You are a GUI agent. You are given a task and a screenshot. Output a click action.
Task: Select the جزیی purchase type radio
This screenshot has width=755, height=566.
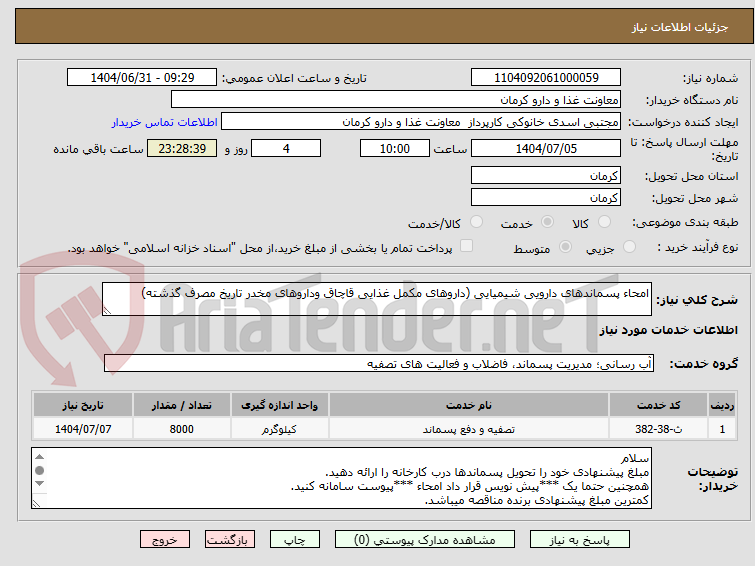point(629,247)
